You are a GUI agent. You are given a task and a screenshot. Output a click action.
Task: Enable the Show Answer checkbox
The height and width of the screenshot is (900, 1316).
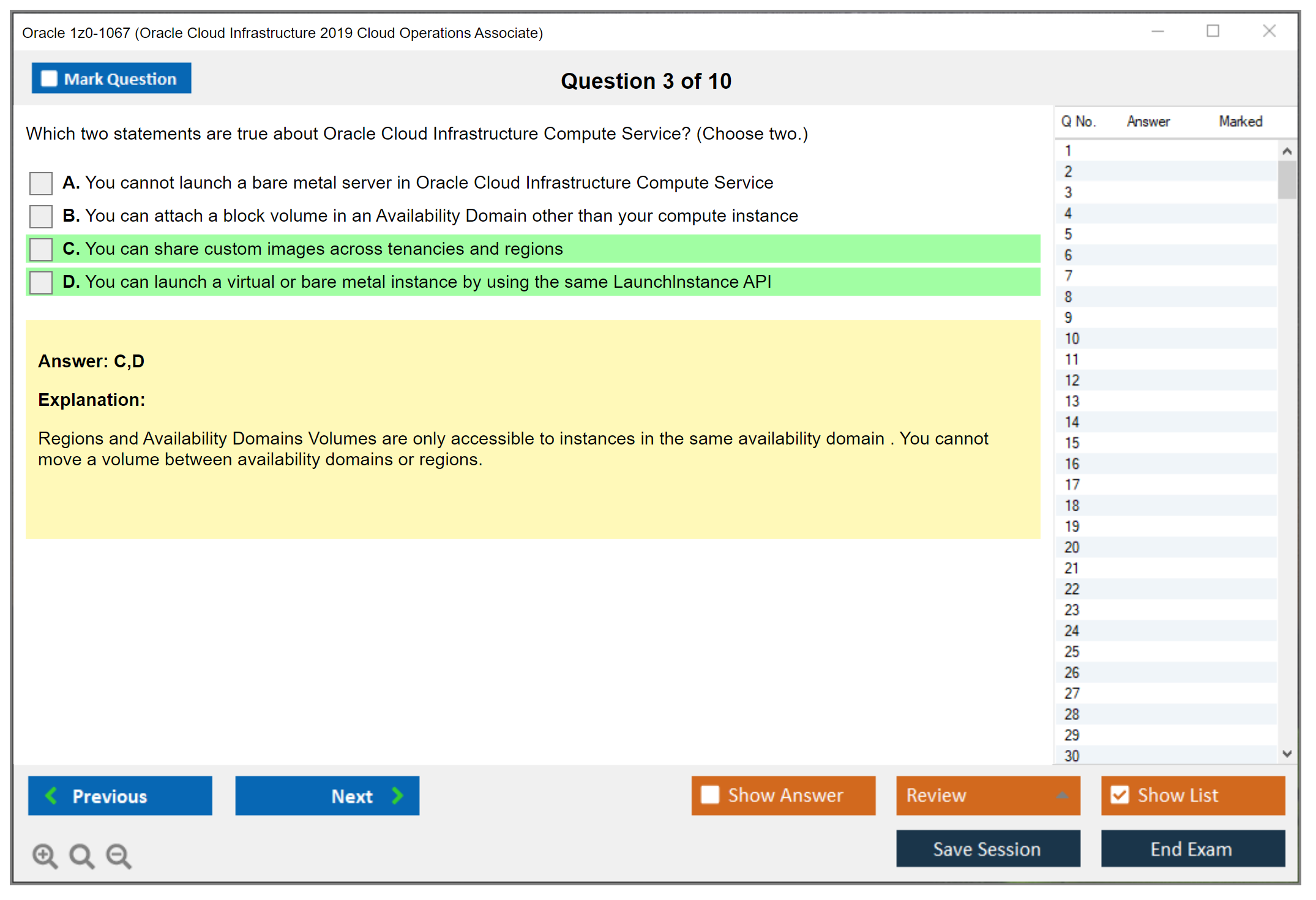tap(710, 795)
